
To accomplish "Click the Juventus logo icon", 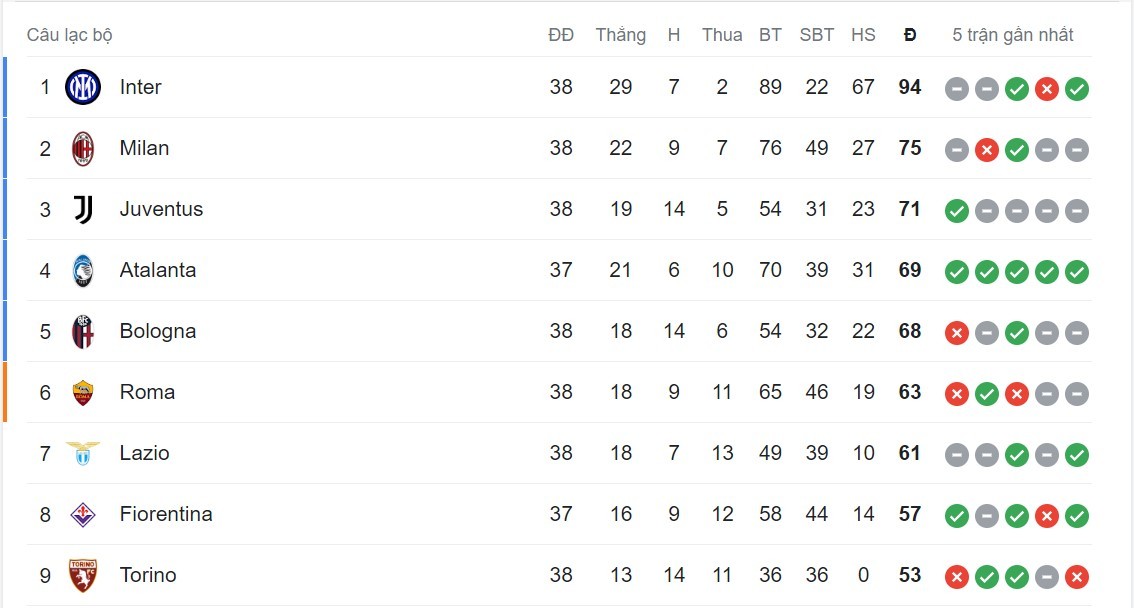I will [83, 210].
